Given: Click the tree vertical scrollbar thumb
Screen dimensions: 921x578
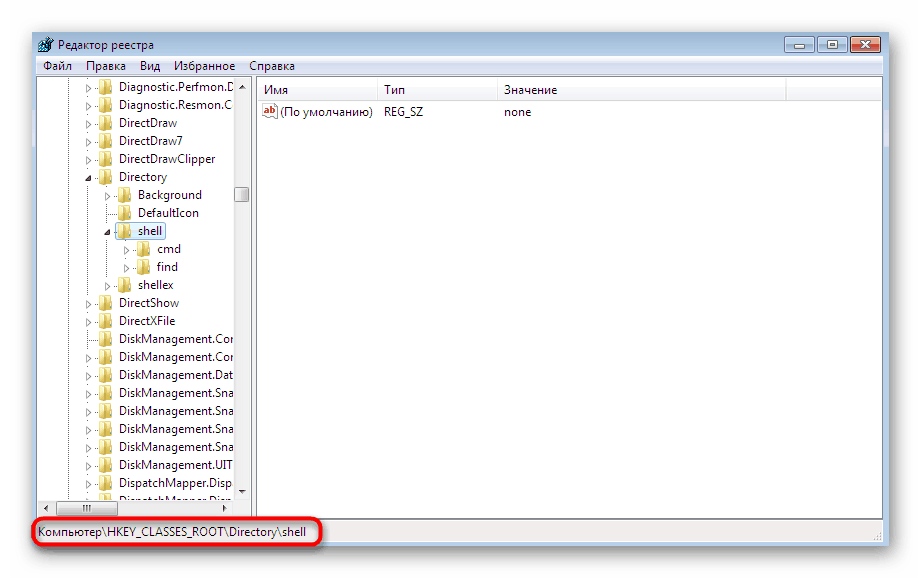Looking at the screenshot, I should click(242, 194).
